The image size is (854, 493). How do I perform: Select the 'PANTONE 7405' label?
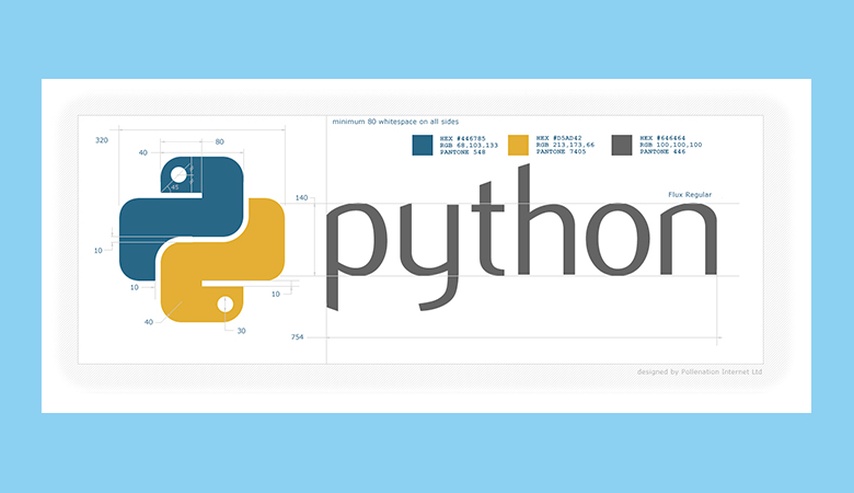[x=561, y=151]
